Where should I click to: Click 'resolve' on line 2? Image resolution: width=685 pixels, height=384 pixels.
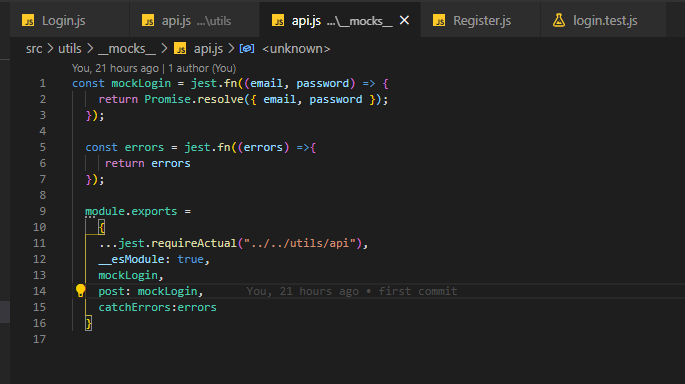pos(220,99)
